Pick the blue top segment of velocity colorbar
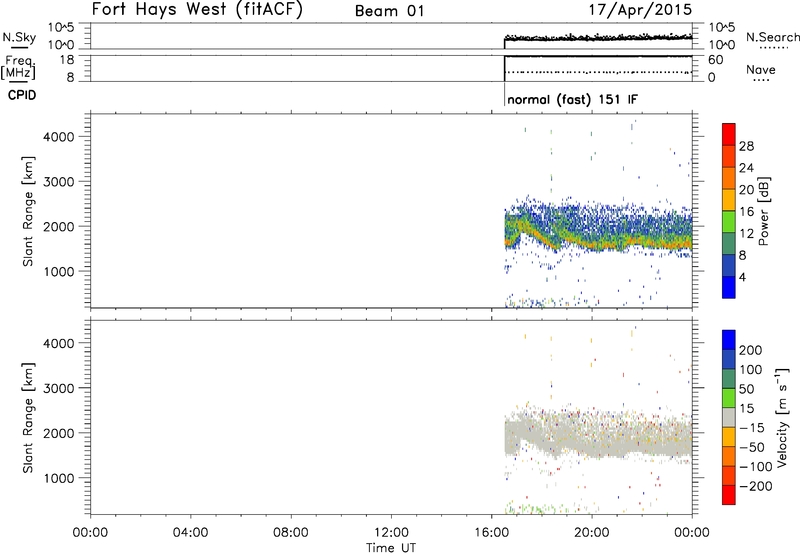The image size is (800, 554). pos(729,340)
